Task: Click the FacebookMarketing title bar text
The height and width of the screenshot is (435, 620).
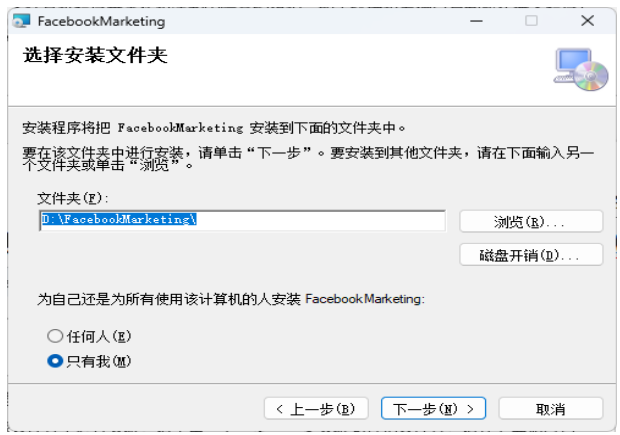Action: pos(101,21)
